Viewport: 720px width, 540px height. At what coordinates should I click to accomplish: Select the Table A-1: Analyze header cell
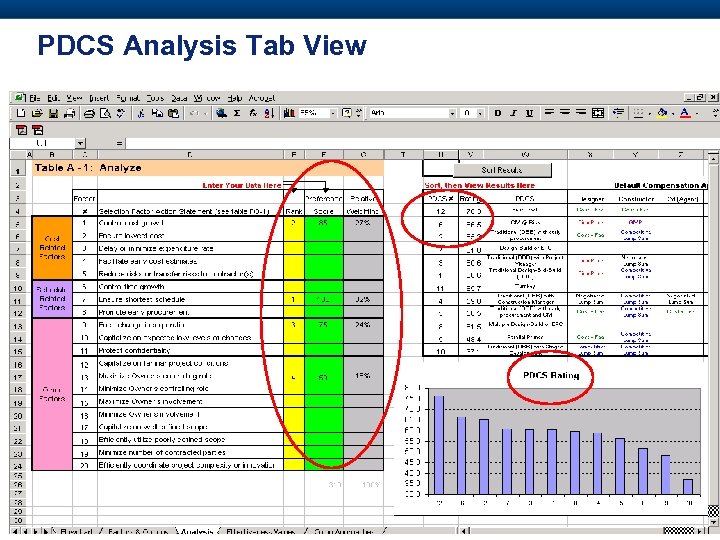click(208, 168)
